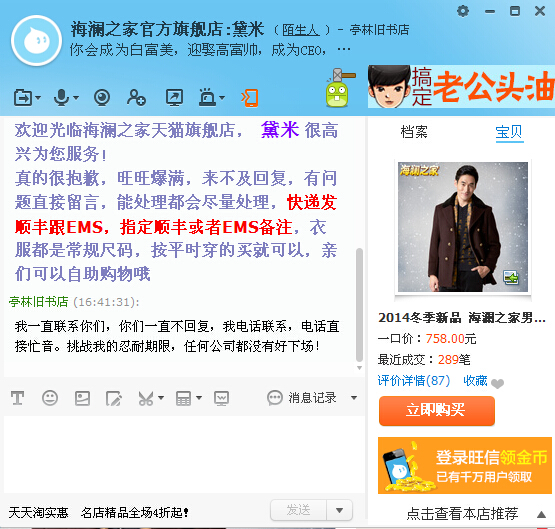
Task: Click the insert image icon
Action: tap(82, 398)
